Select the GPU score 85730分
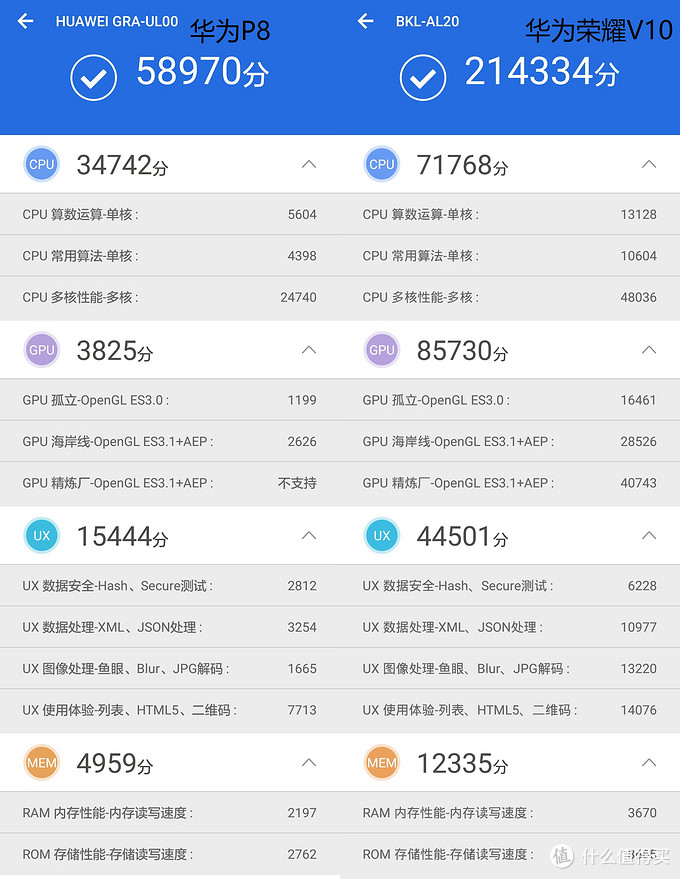Screen dimensions: 680x879 [462, 351]
